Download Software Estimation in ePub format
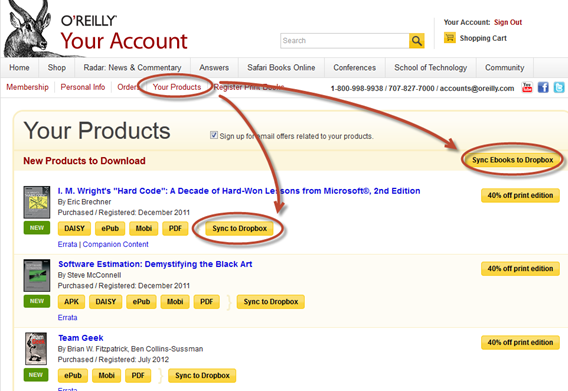568x391 pixels. click(141, 301)
